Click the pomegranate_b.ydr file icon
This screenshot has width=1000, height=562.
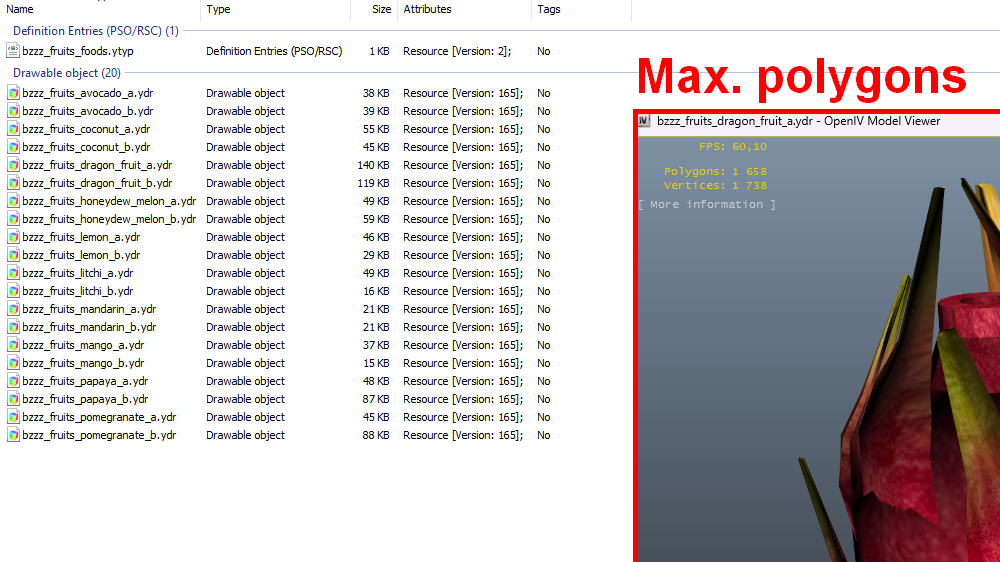(x=13, y=435)
